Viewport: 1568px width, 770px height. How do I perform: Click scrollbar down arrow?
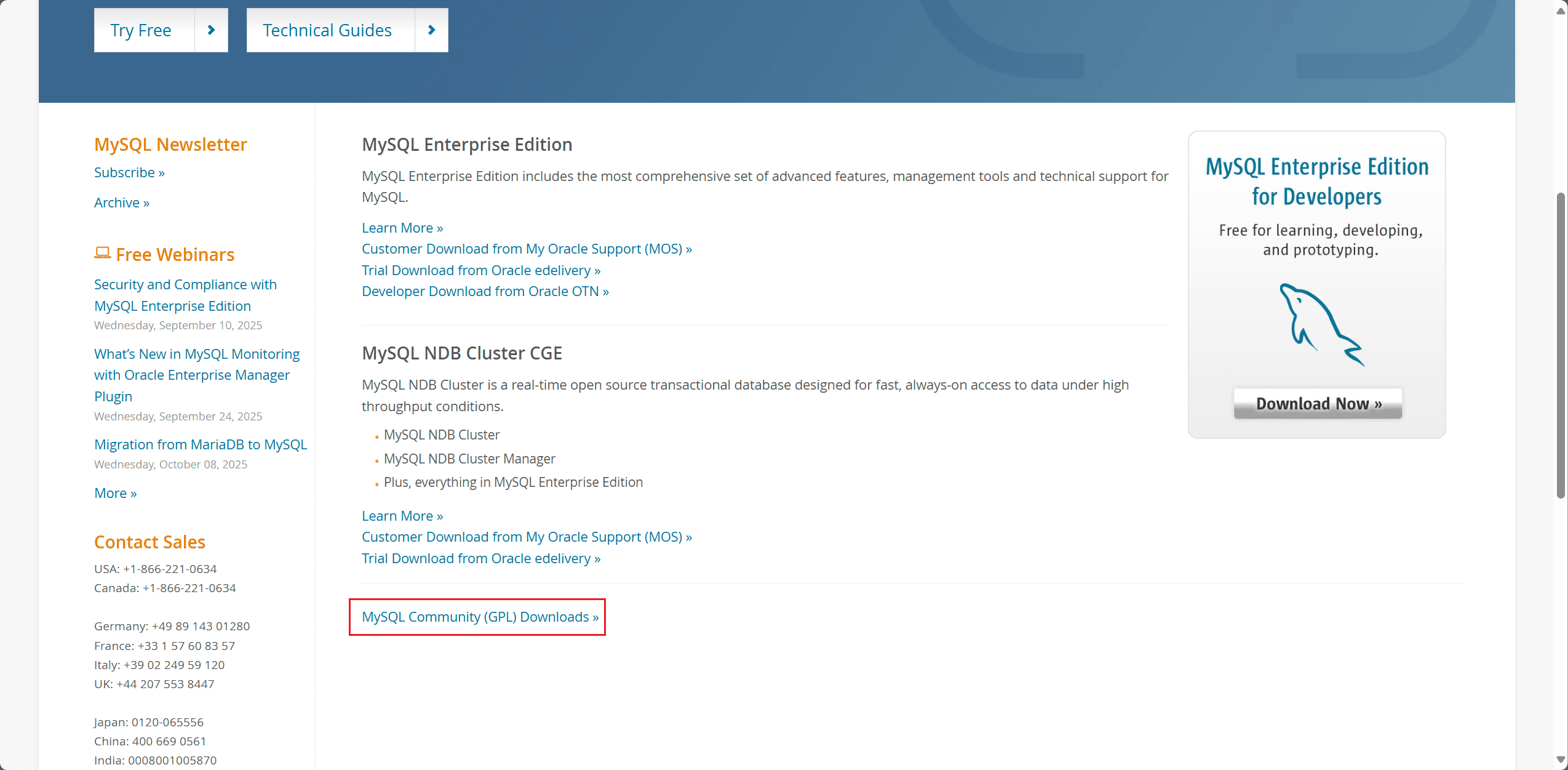(x=1561, y=760)
